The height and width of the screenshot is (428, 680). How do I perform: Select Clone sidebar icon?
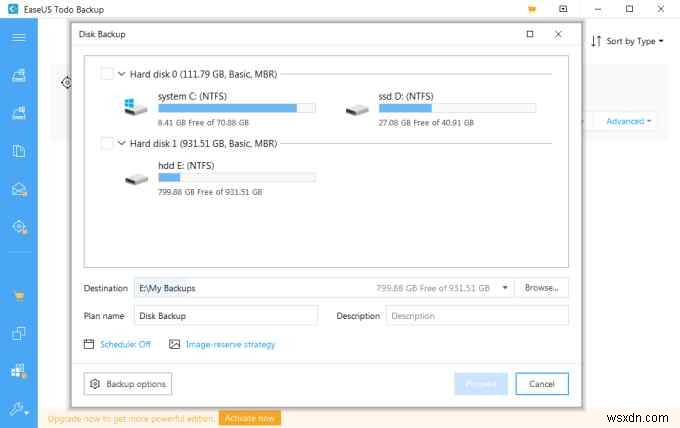pos(19,334)
